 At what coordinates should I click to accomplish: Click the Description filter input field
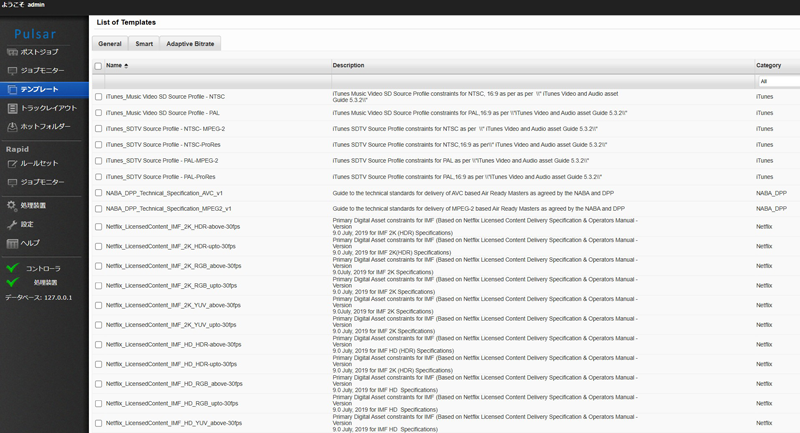click(543, 82)
